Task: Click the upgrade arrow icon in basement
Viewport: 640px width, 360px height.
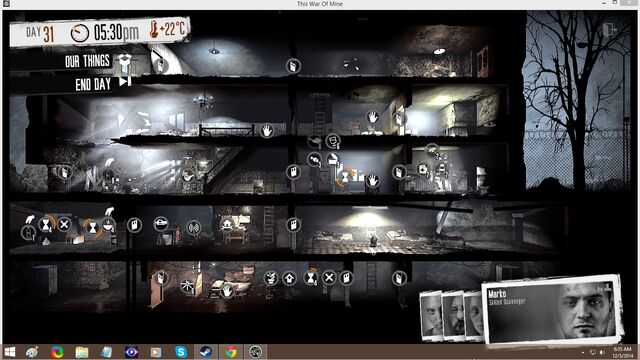Action: click(x=289, y=278)
